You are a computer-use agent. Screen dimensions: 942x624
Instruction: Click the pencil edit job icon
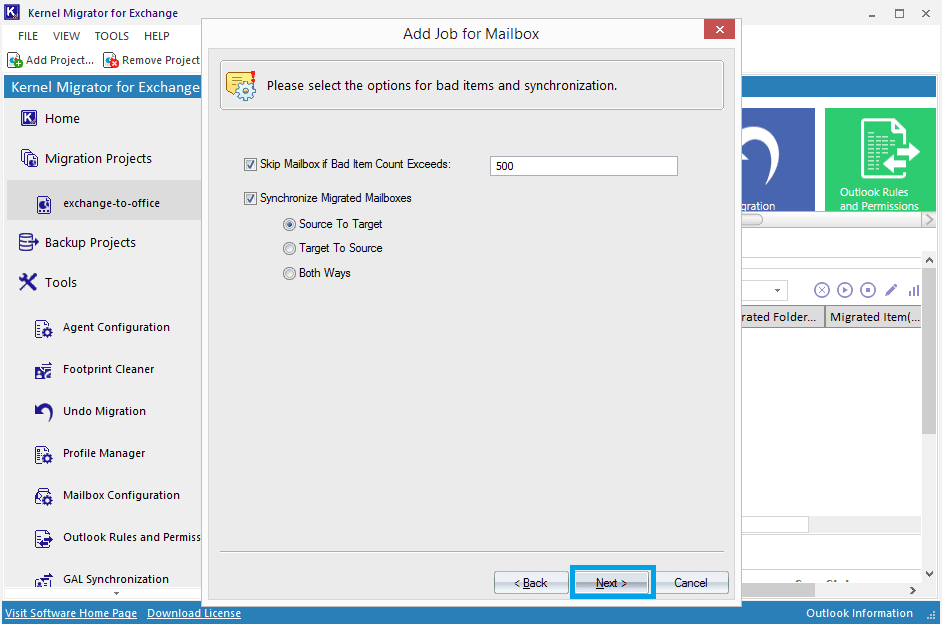(x=891, y=291)
